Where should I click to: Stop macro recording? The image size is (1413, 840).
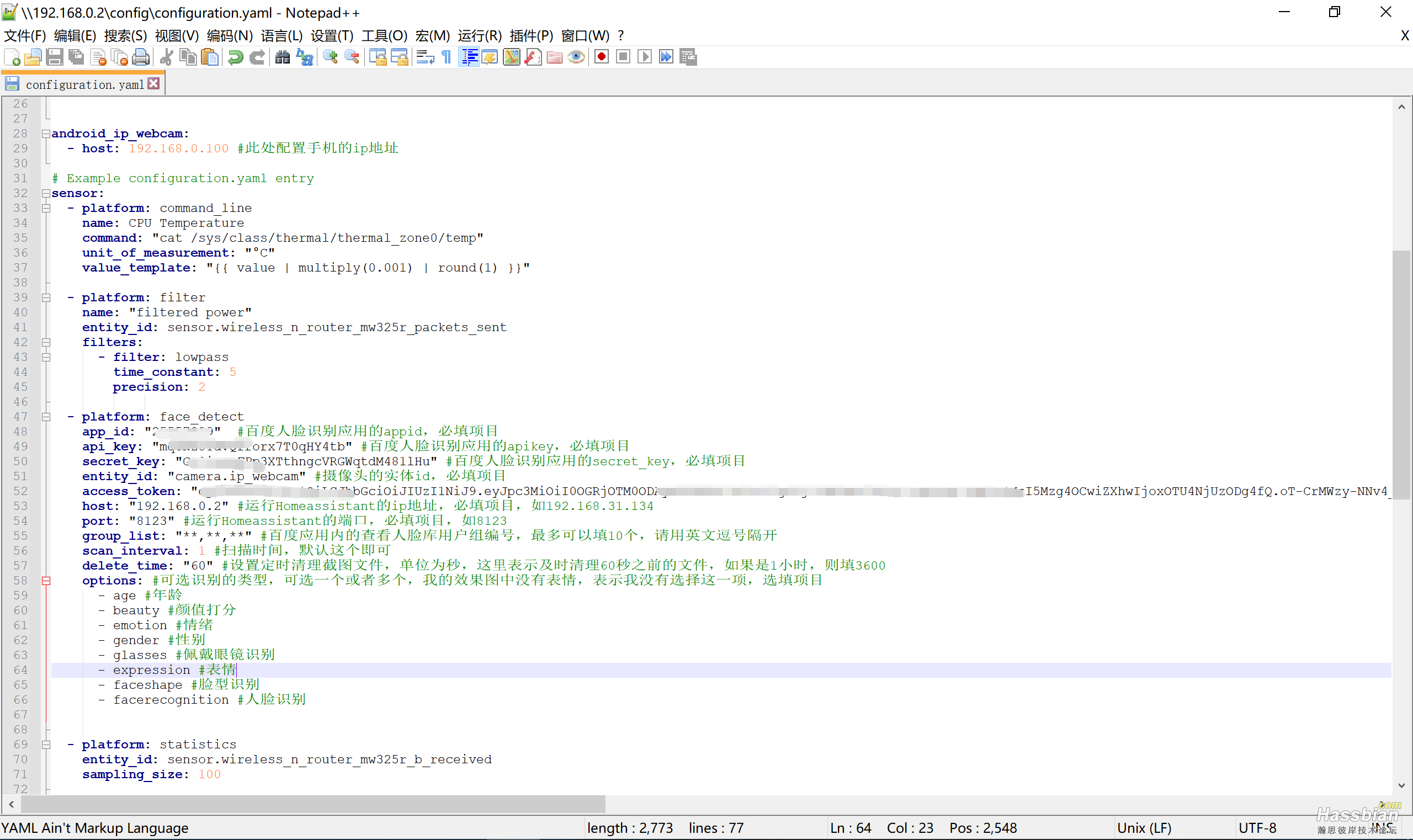(x=623, y=57)
